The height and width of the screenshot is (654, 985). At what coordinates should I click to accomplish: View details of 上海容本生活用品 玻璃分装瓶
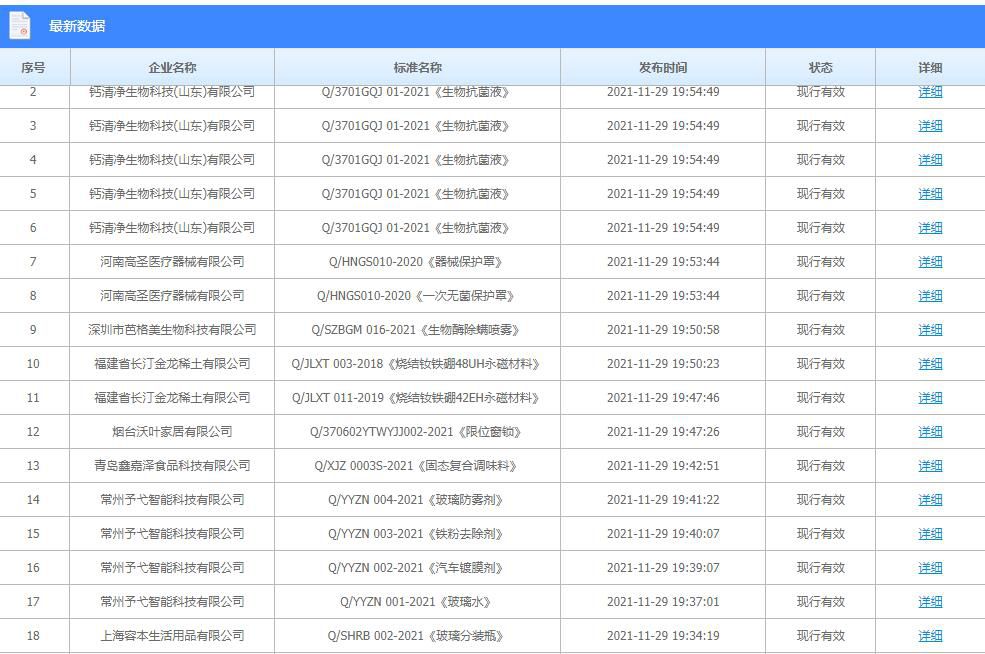click(929, 636)
